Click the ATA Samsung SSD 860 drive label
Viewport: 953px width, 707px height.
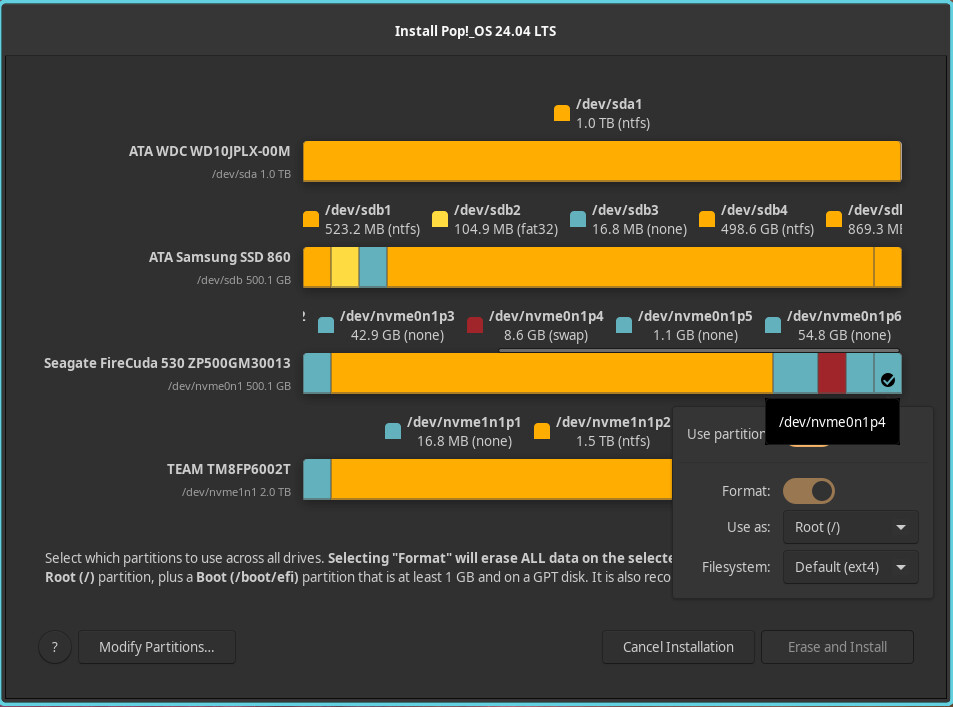tap(219, 257)
